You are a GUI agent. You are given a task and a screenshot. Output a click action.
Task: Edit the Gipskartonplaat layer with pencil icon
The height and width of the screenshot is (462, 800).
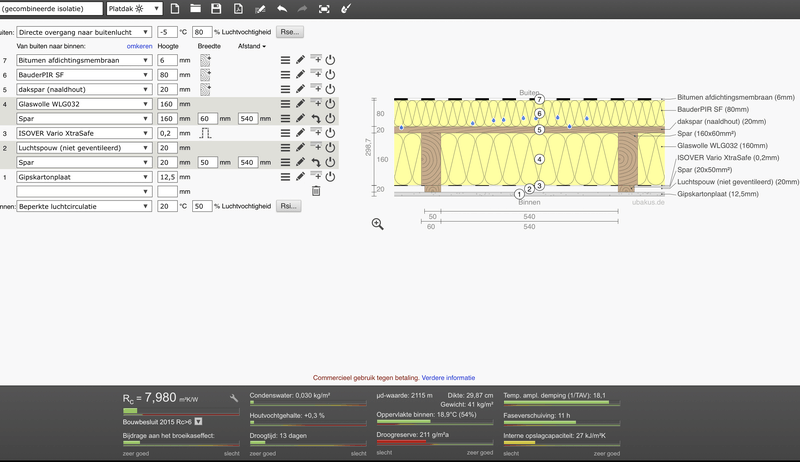click(x=301, y=176)
